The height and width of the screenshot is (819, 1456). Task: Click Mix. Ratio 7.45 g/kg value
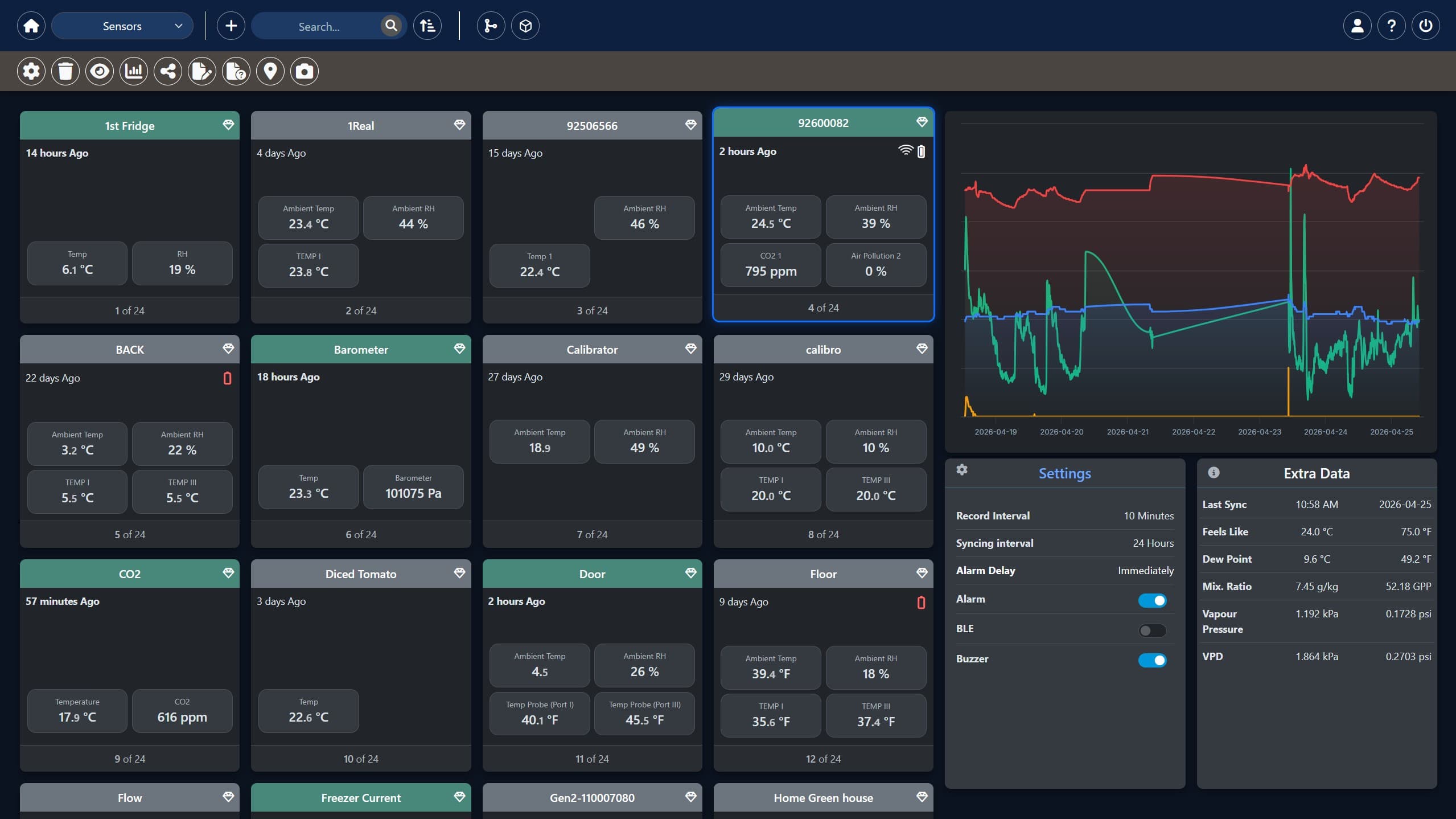pyautogui.click(x=1317, y=586)
